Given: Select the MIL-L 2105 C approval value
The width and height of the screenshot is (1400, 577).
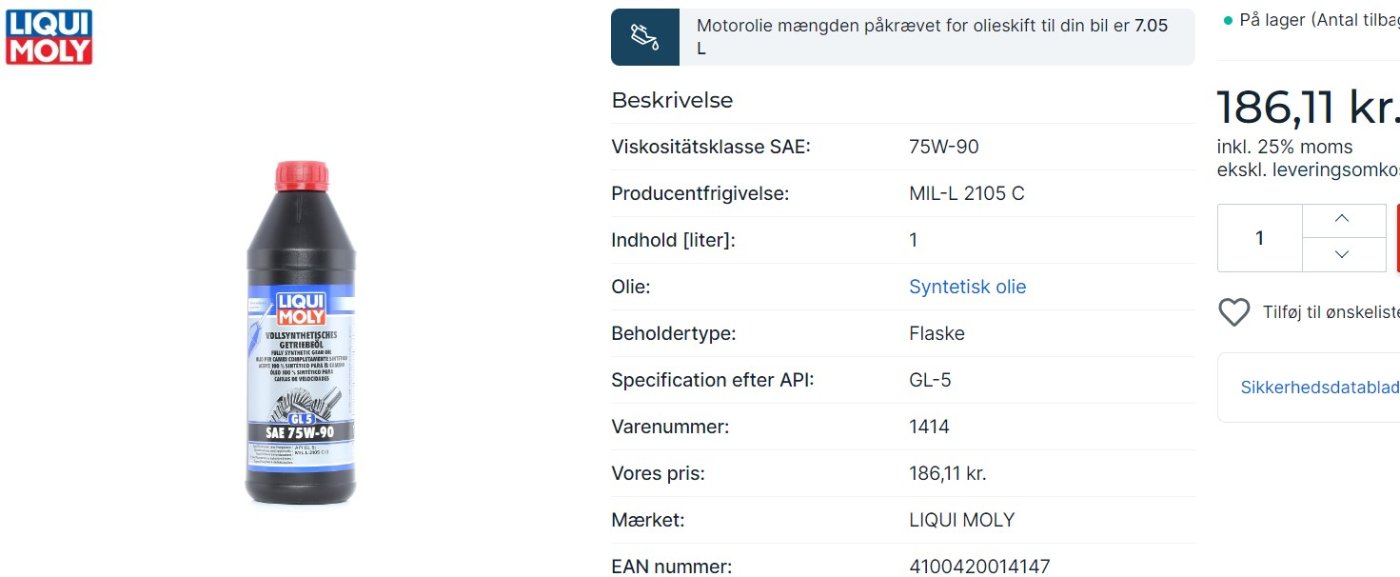Looking at the screenshot, I should [x=966, y=194].
